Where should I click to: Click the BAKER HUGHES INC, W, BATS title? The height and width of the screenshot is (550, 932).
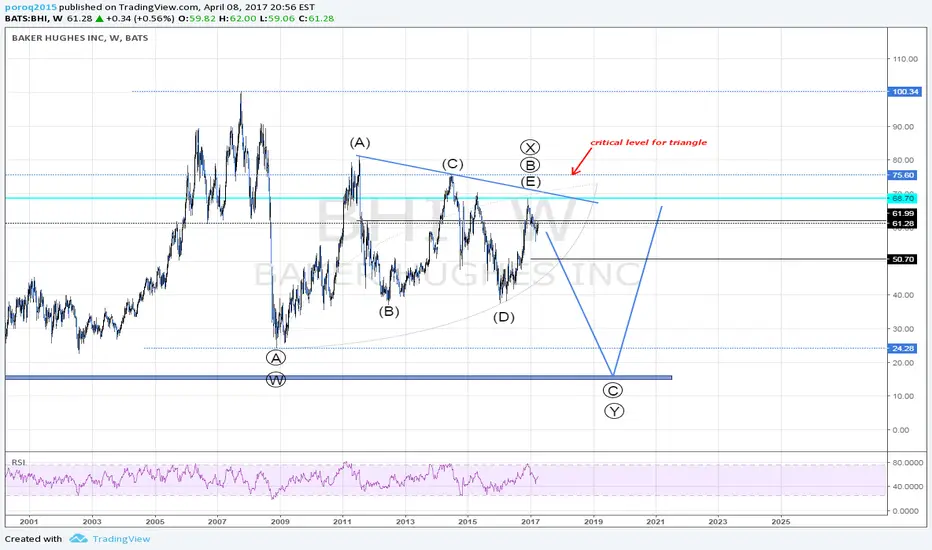coord(80,37)
